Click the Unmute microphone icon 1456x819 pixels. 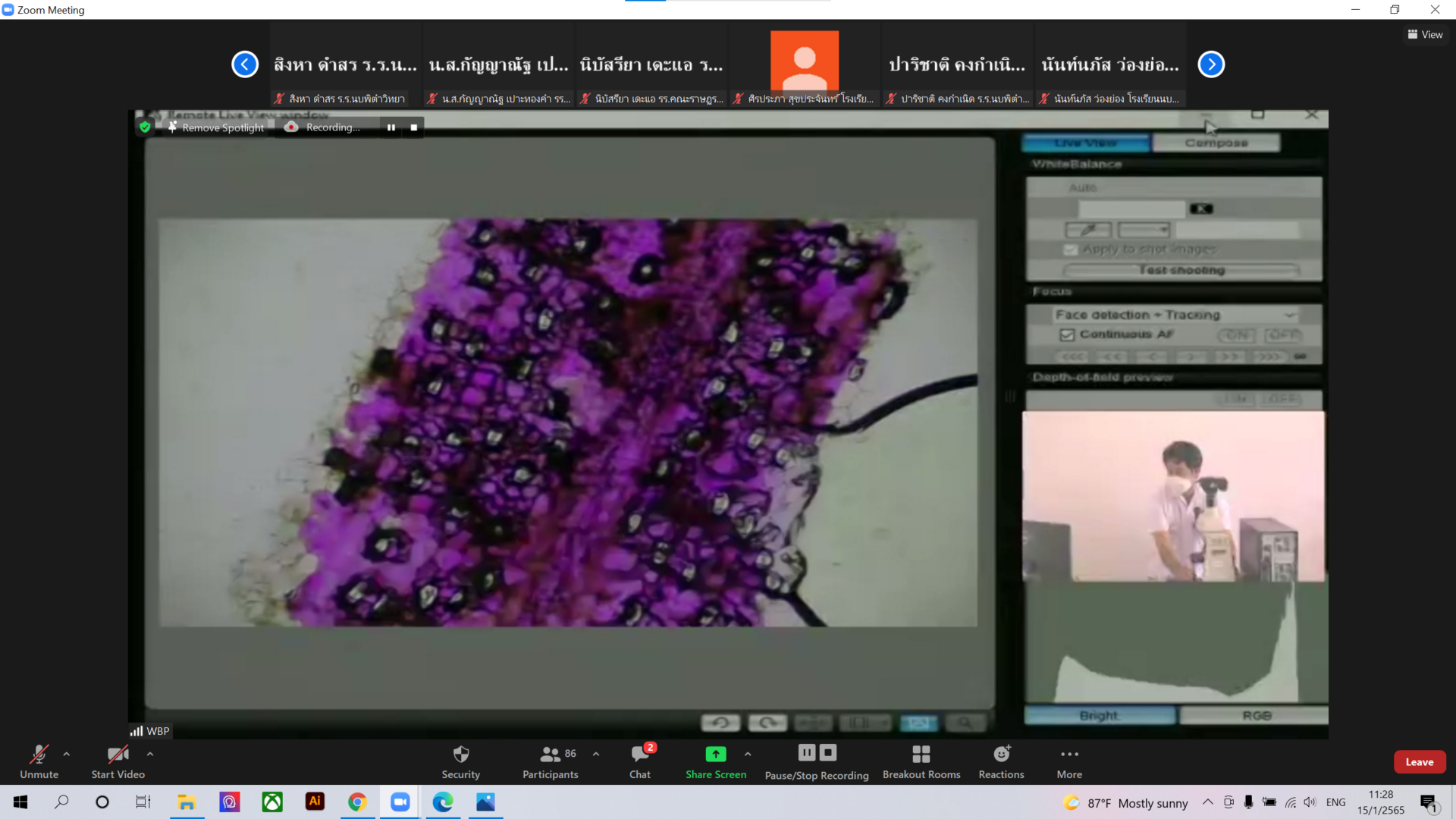coord(39,754)
